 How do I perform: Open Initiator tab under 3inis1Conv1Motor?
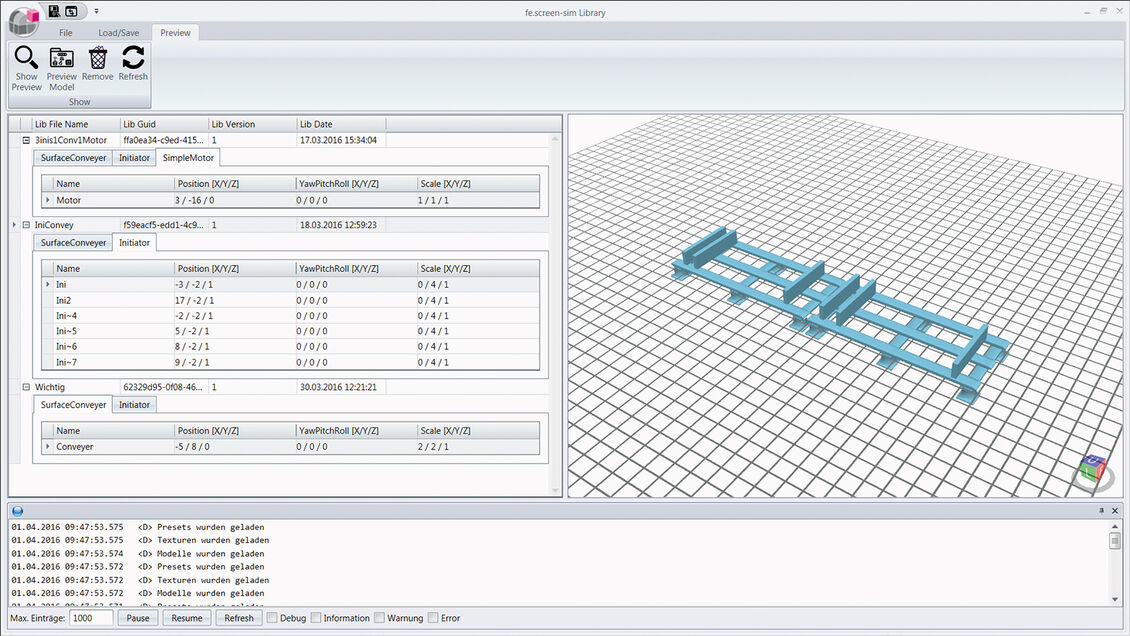tap(134, 158)
